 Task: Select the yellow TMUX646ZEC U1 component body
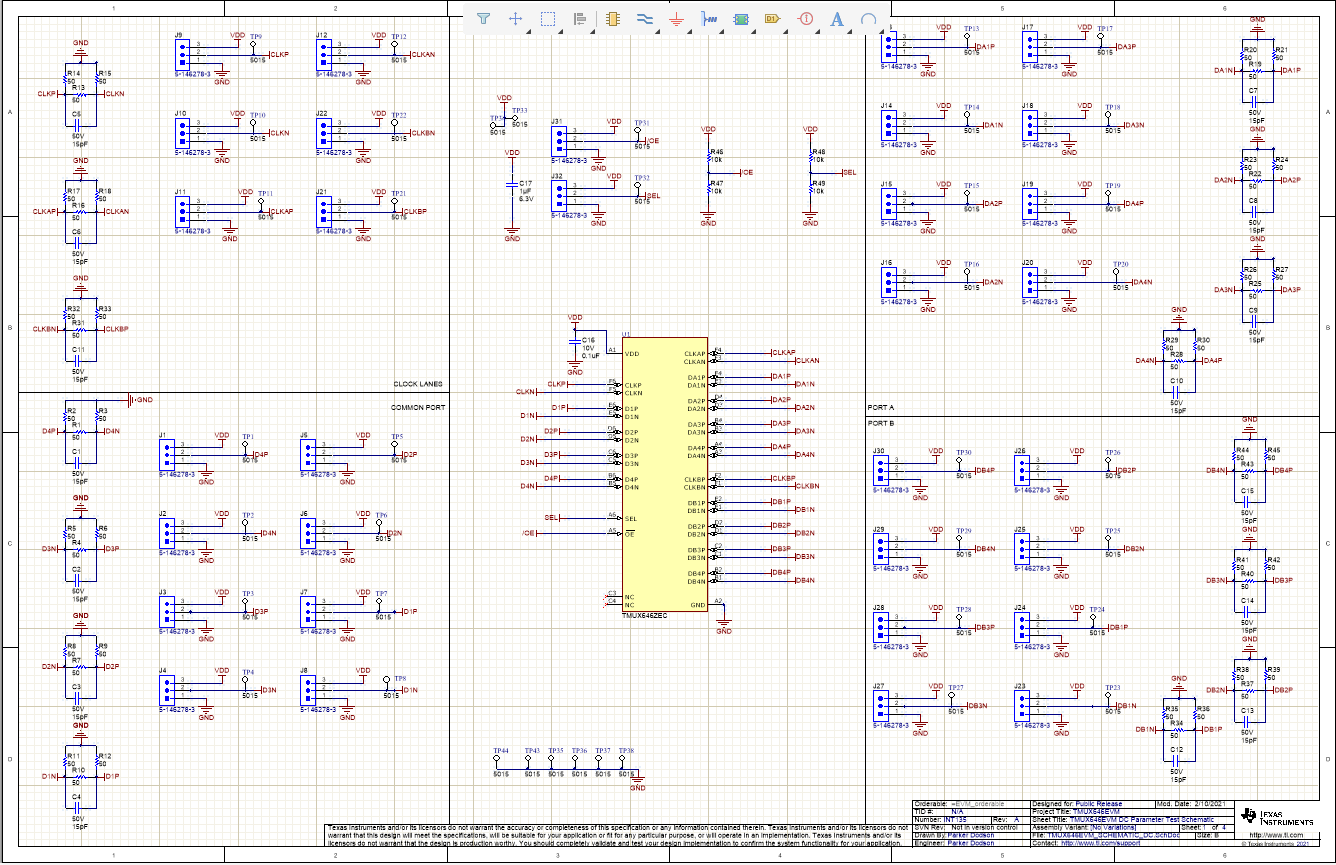tap(664, 470)
